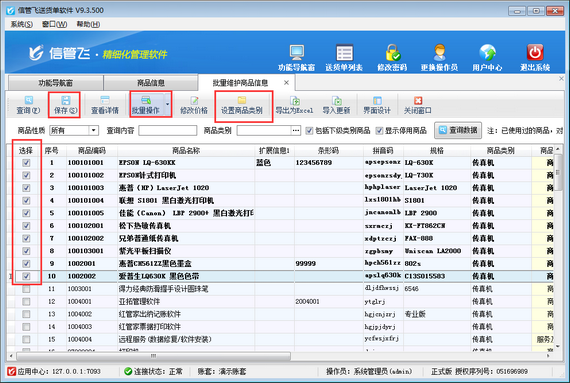Viewport: 570px width, 383px height.
Task: Click the 关闭窗口 toolbar button
Action: pyautogui.click(x=418, y=105)
